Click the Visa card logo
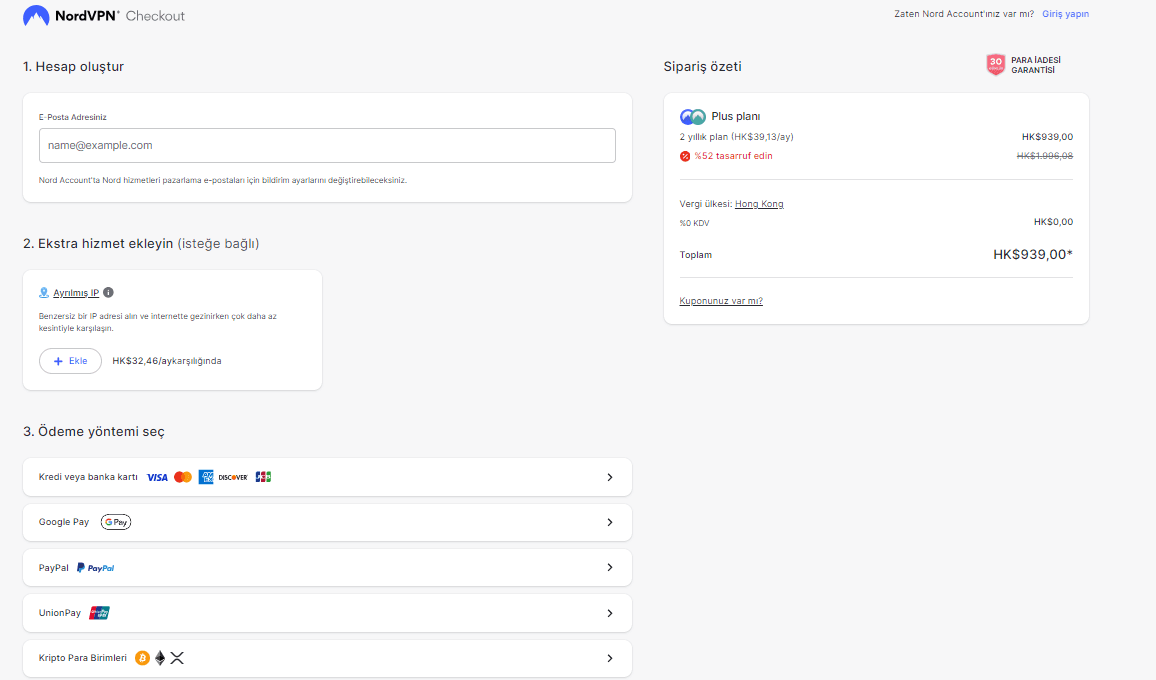 pyautogui.click(x=157, y=477)
